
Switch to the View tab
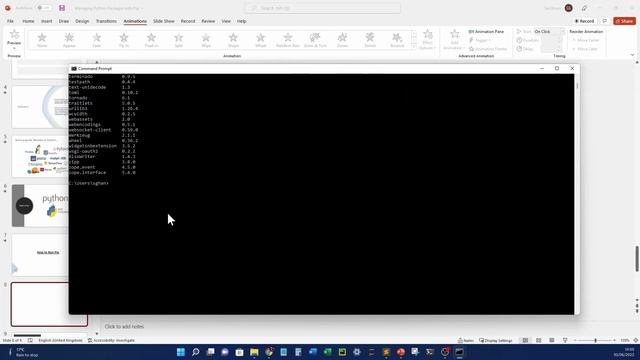pyautogui.click(x=226, y=21)
